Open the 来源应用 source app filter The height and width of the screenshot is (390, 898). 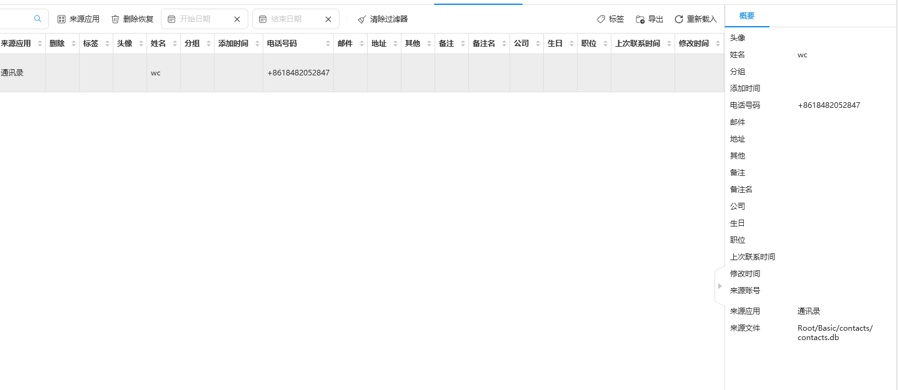[78, 19]
